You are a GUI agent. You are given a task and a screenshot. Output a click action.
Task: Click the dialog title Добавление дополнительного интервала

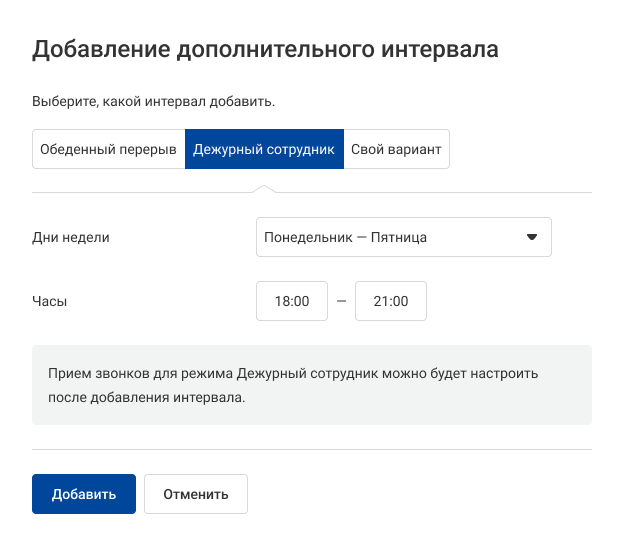pos(265,50)
